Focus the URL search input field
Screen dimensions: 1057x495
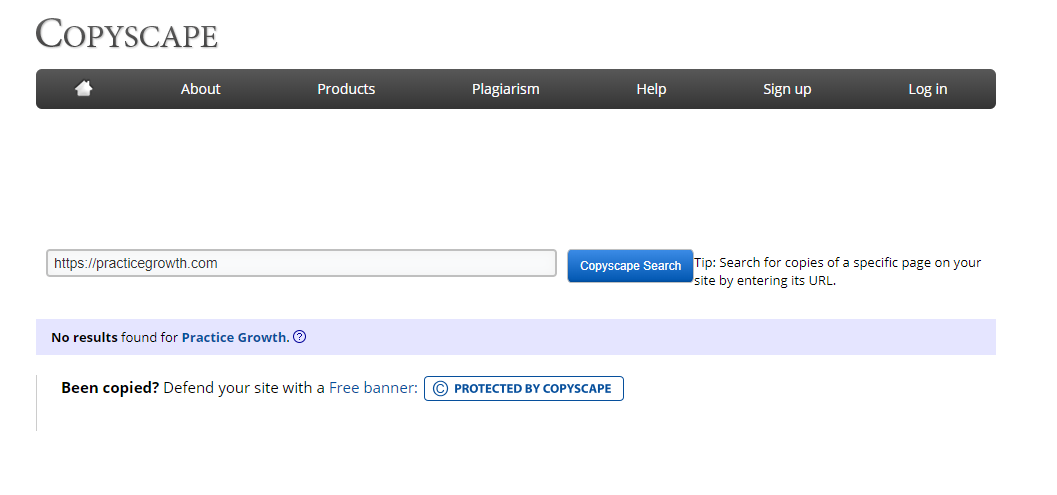[301, 263]
